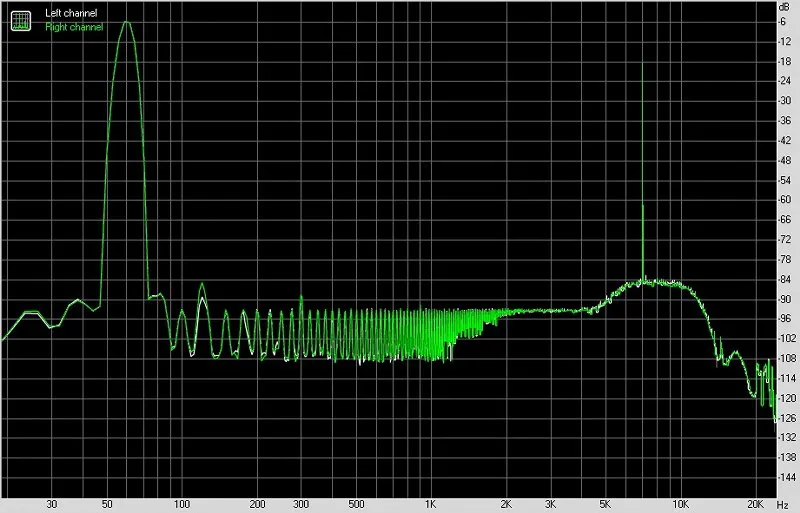Click the 'Hz' unit label
This screenshot has width=800, height=513.
point(783,505)
